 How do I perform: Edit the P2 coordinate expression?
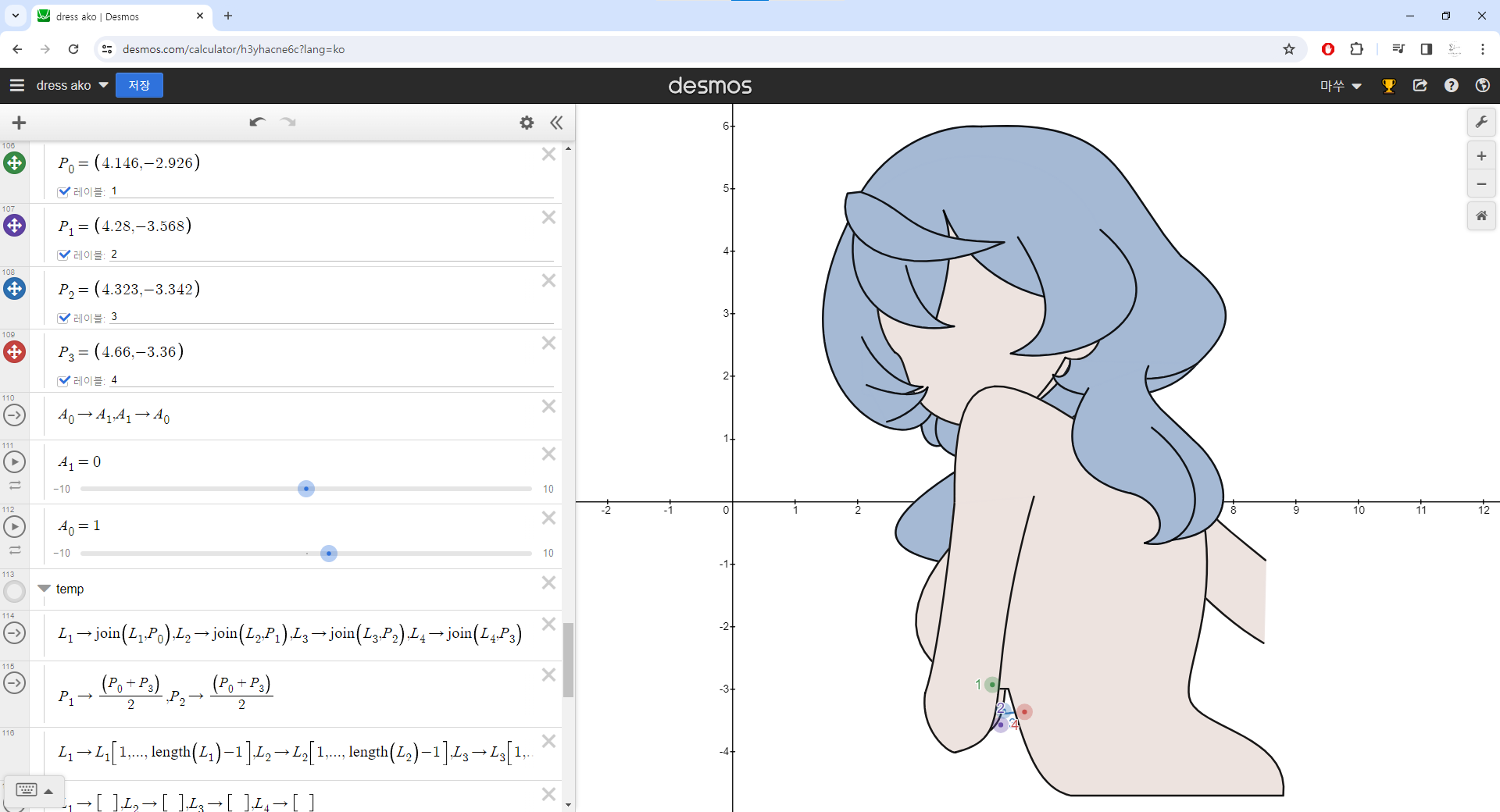click(x=129, y=290)
